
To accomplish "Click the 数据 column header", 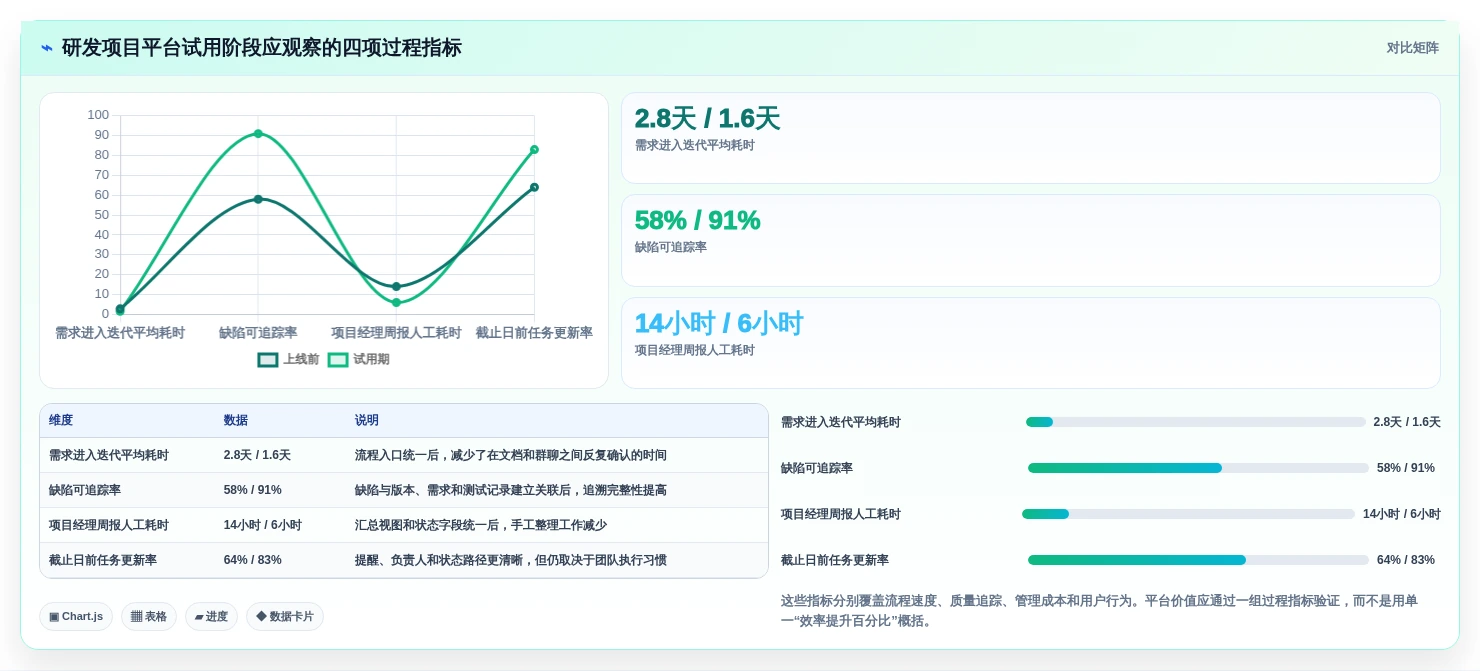I will (236, 421).
